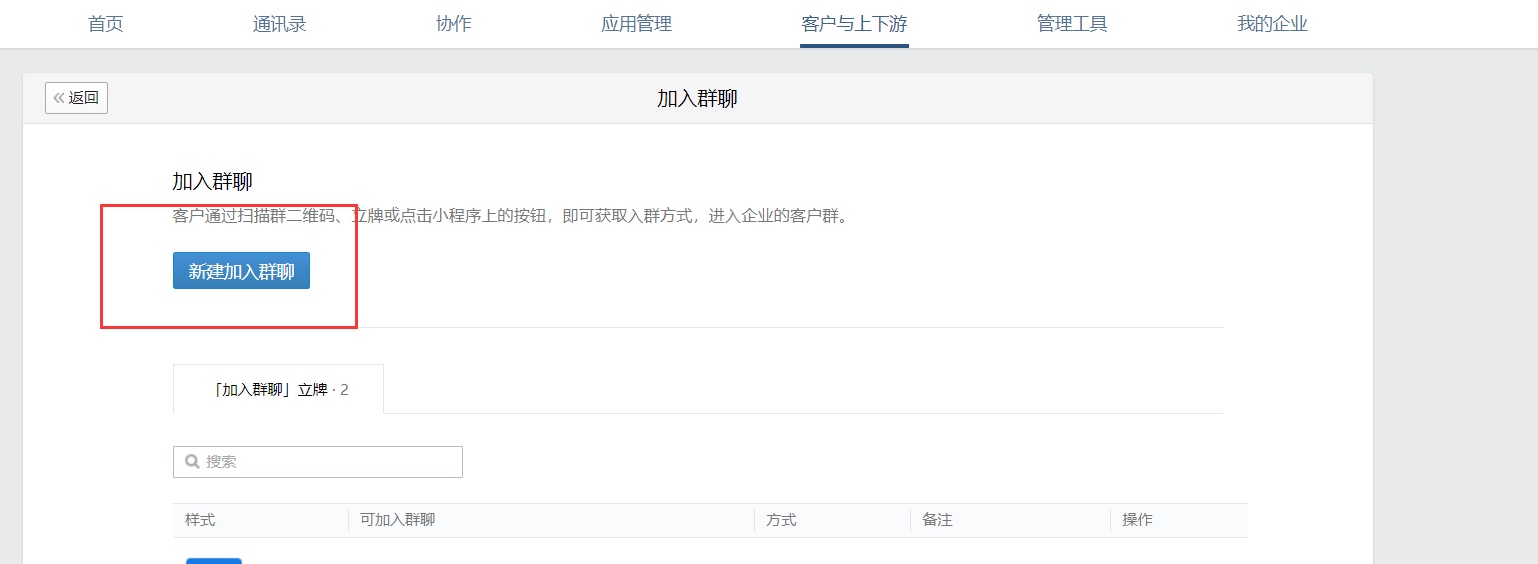
Task: Switch to the 协作 tab
Action: pos(454,24)
